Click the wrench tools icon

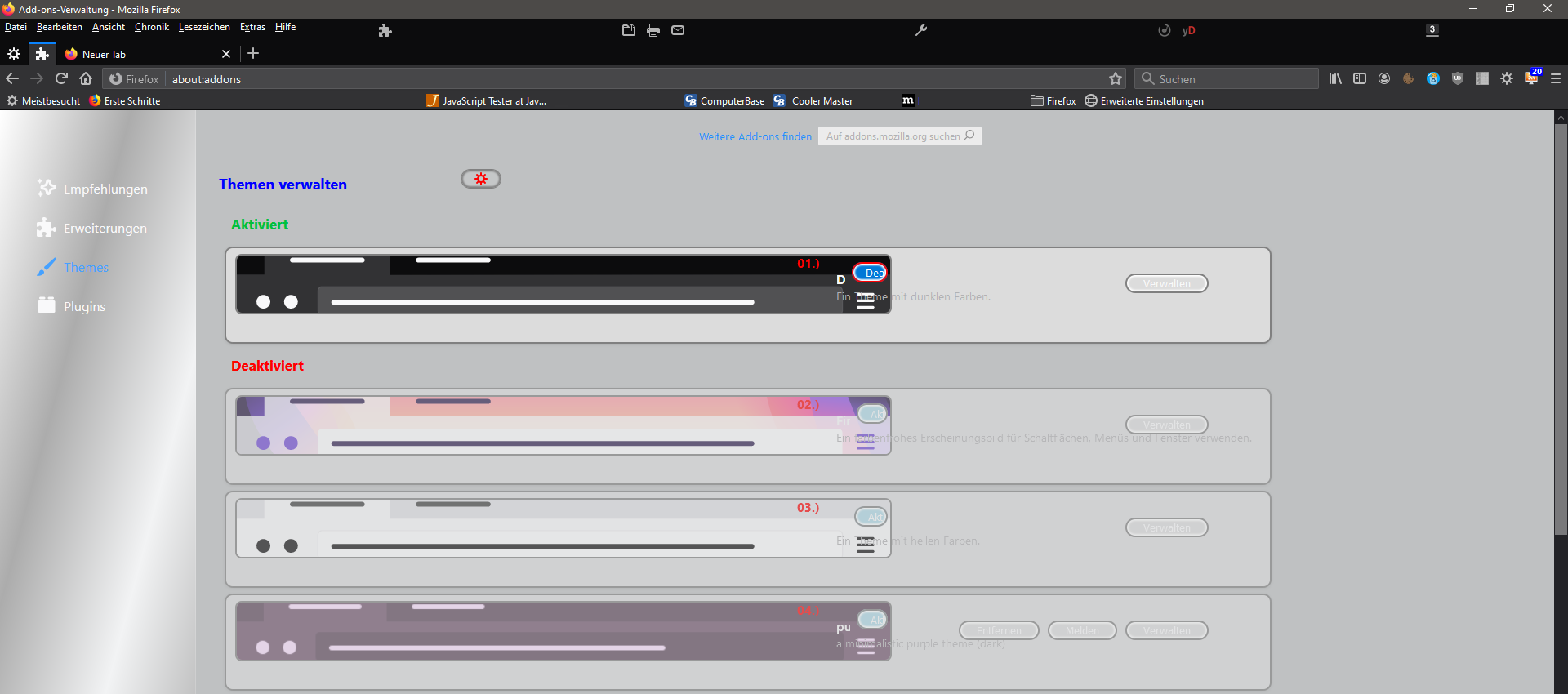pyautogui.click(x=921, y=30)
